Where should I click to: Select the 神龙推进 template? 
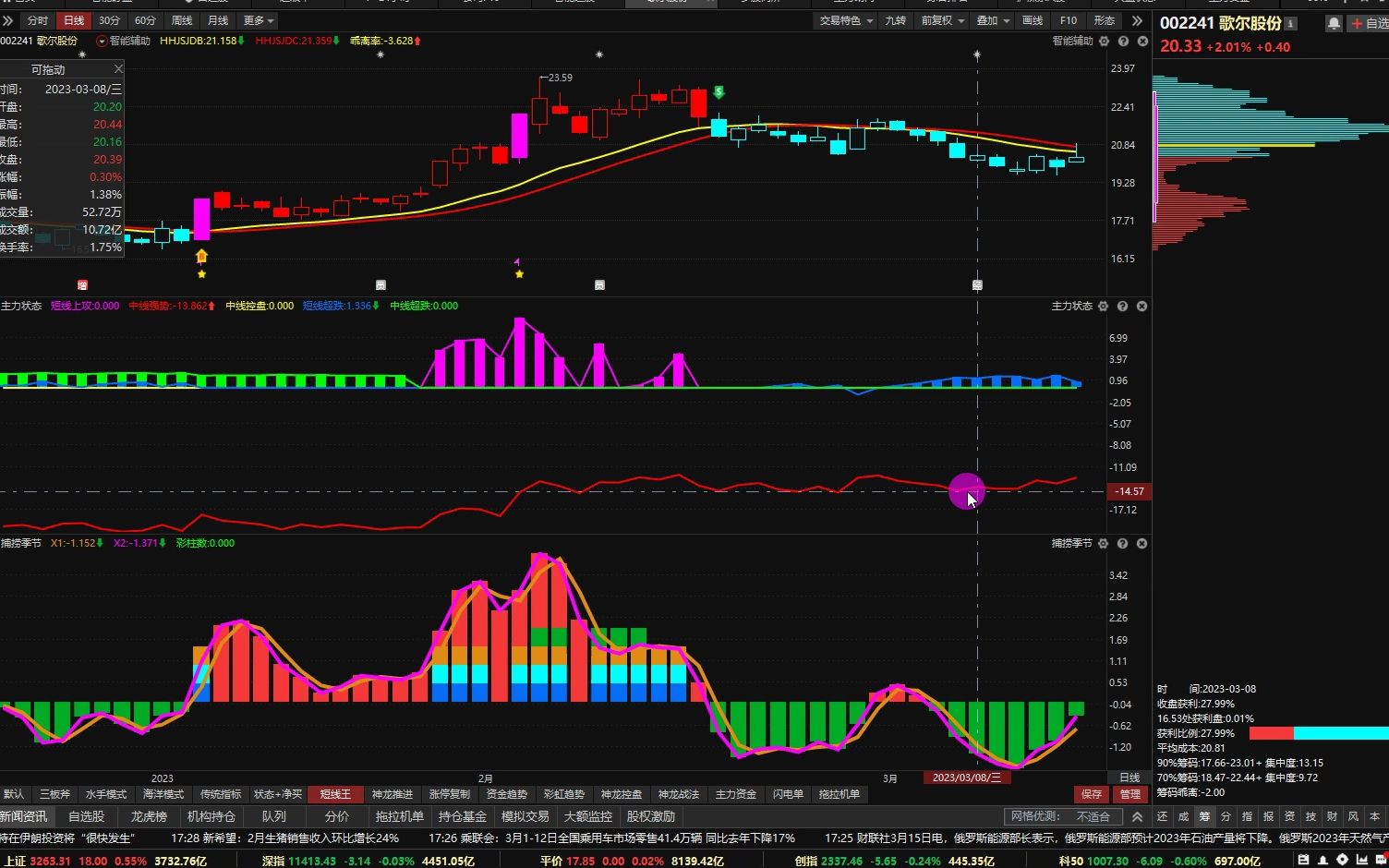click(x=393, y=795)
